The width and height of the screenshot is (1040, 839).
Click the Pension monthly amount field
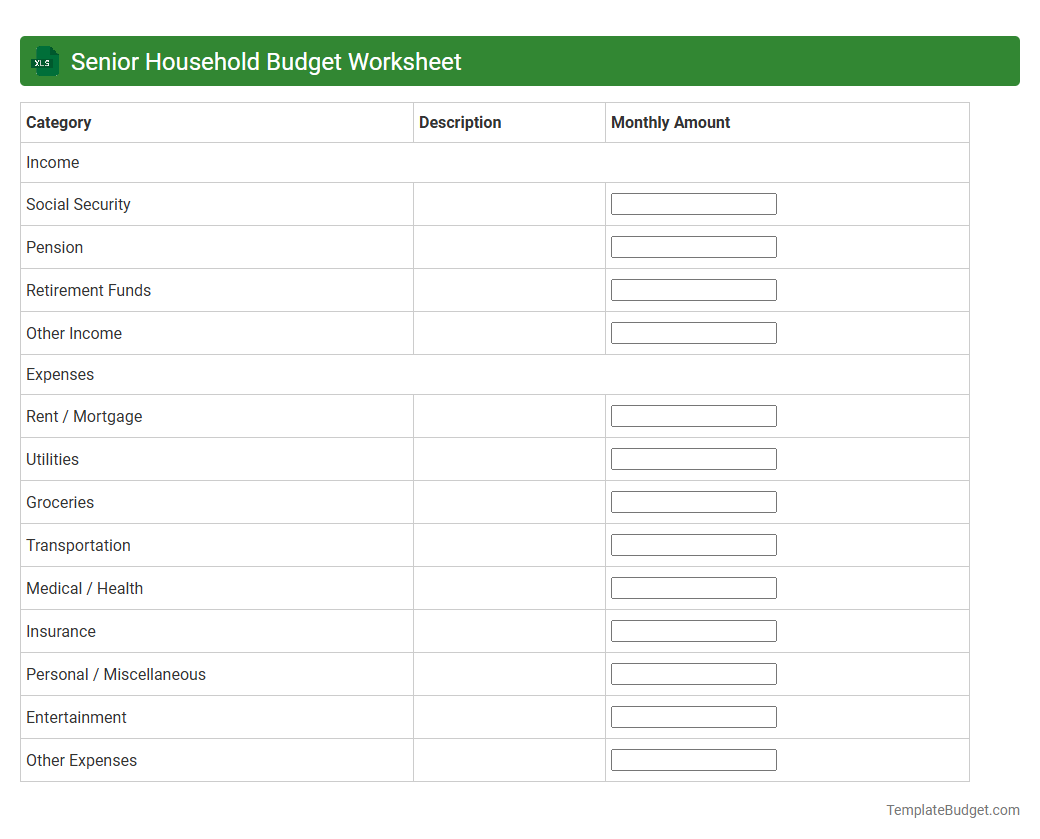[x=693, y=246]
